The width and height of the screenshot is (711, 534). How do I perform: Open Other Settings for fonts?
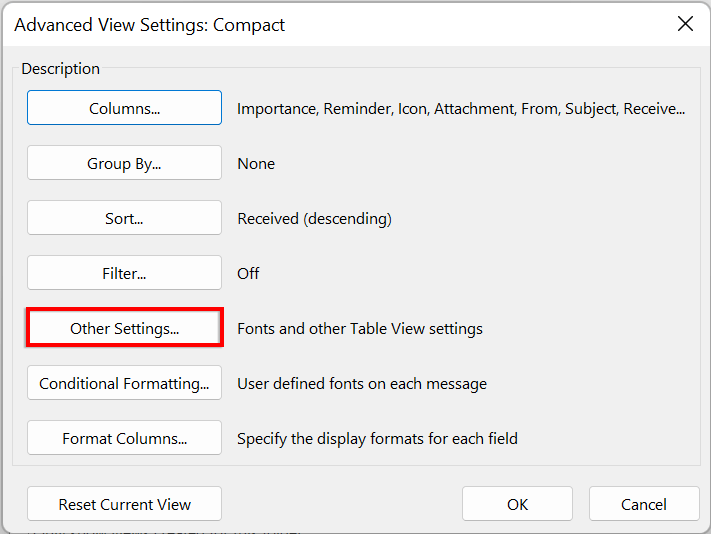click(x=124, y=328)
